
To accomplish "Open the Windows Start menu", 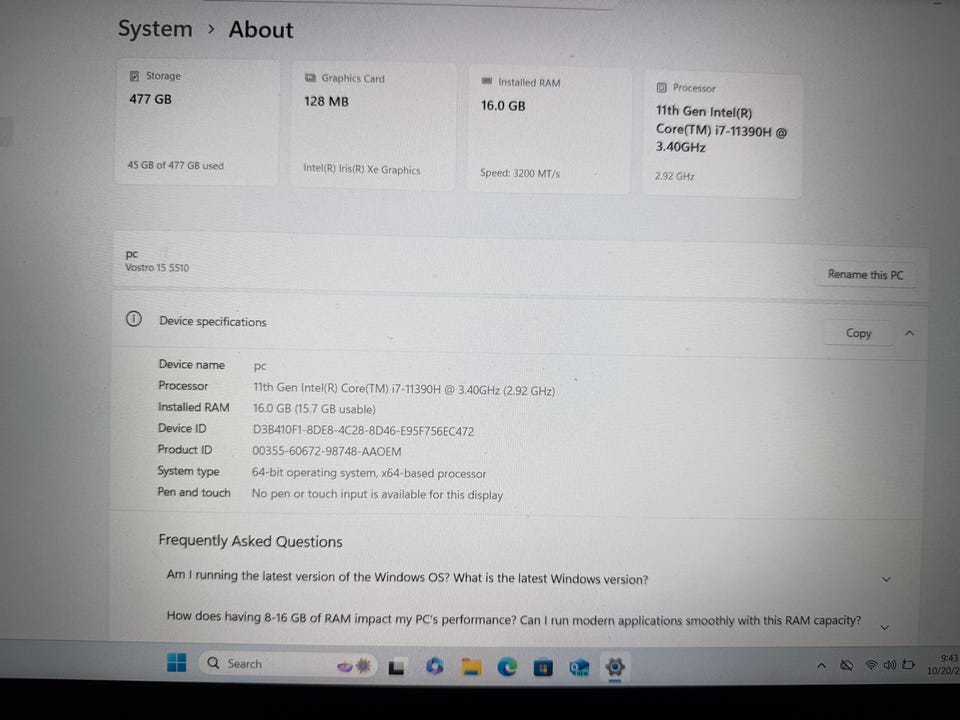I will (177, 662).
